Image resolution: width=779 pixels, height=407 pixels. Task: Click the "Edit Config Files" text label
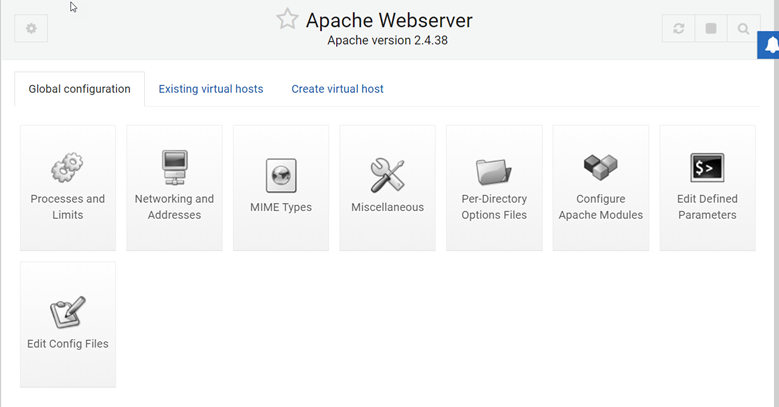68,344
